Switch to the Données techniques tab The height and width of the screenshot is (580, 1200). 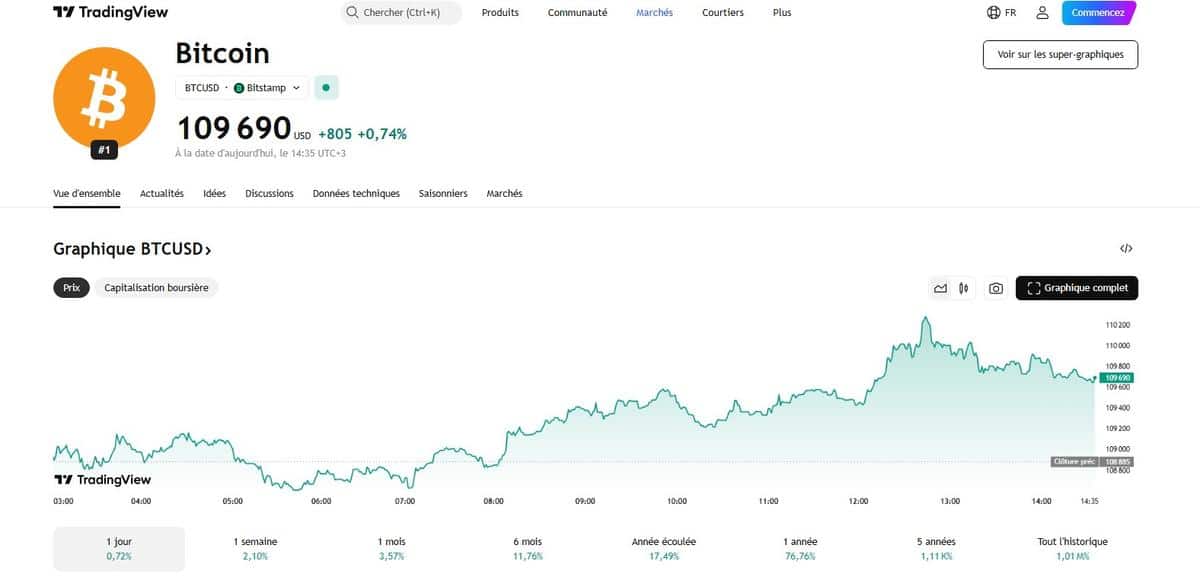coord(356,194)
